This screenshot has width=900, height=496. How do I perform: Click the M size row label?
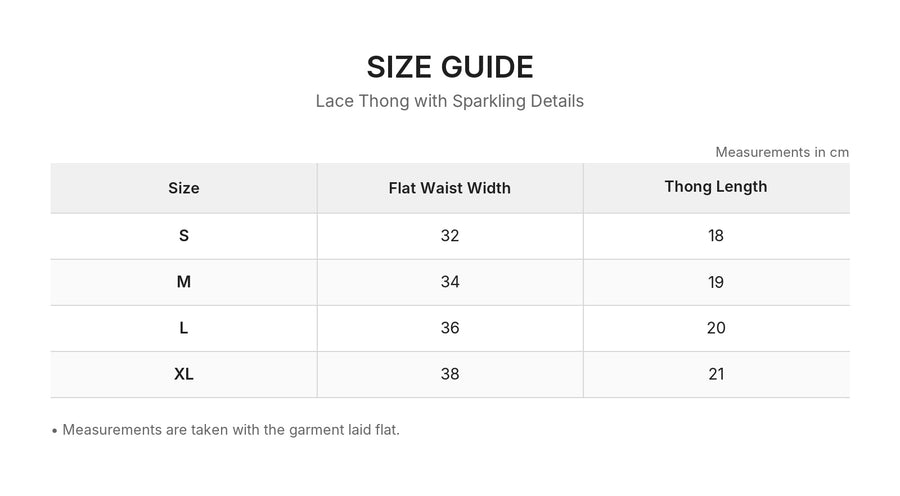tap(184, 282)
